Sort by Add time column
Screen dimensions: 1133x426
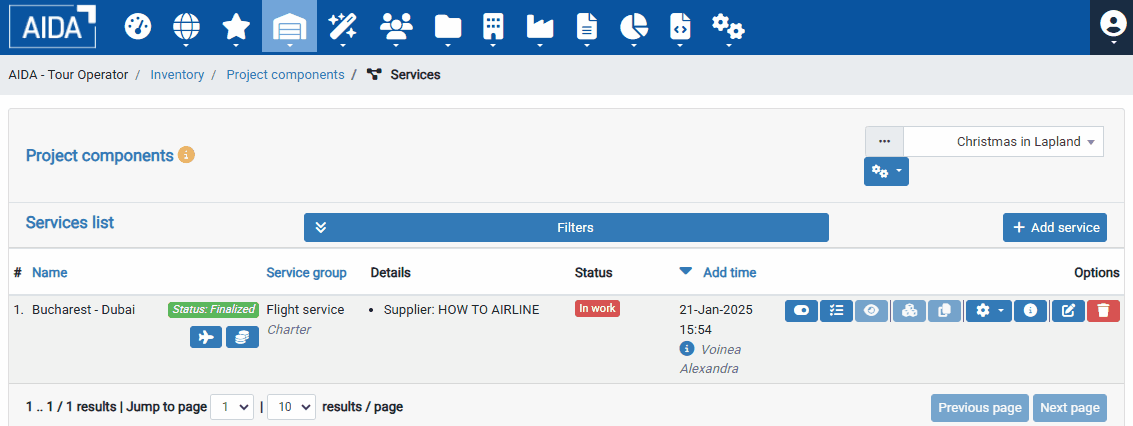click(730, 272)
